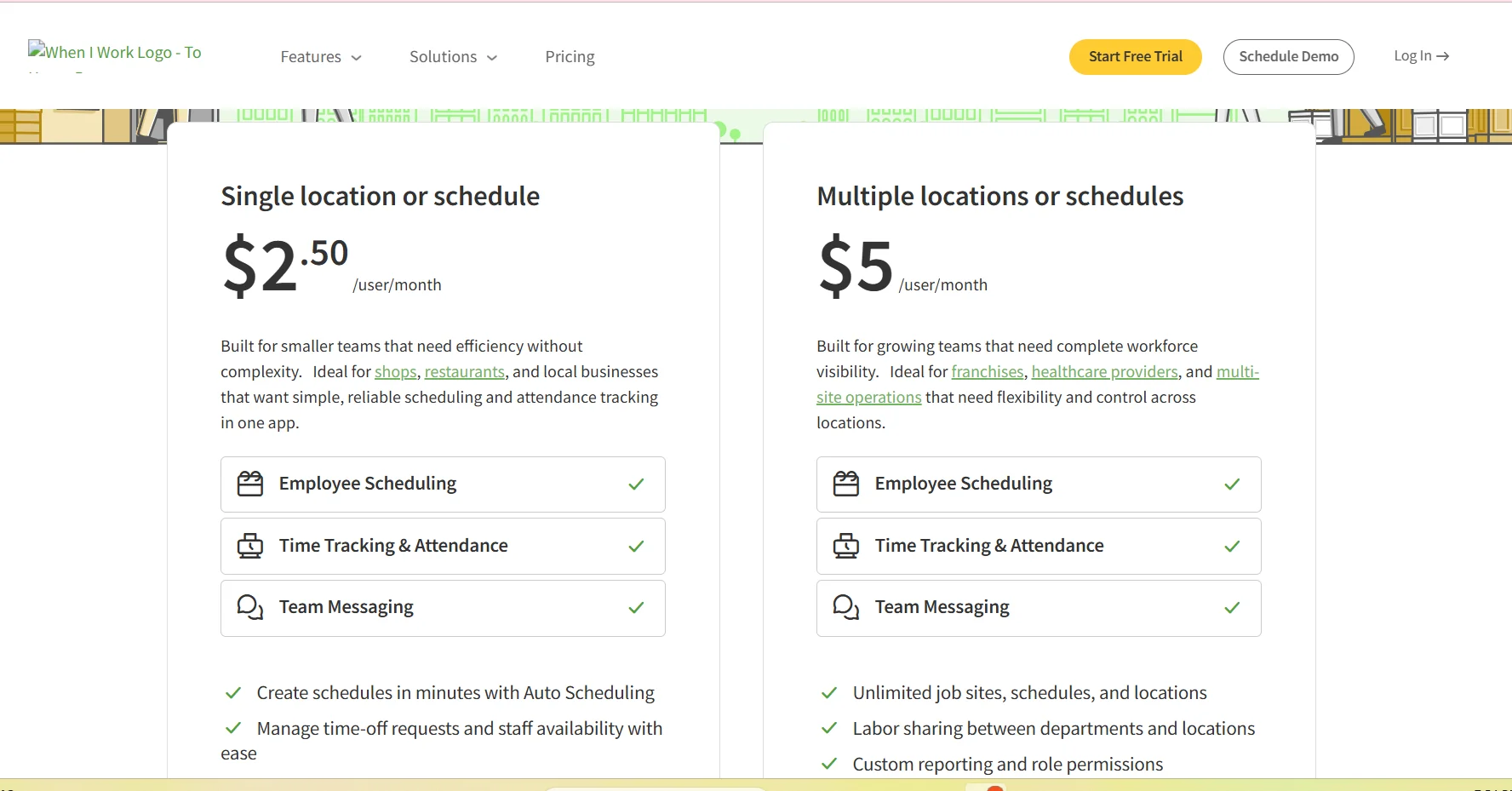Click checkmark beside Multiple locations Employee Scheduling

pyautogui.click(x=1232, y=484)
